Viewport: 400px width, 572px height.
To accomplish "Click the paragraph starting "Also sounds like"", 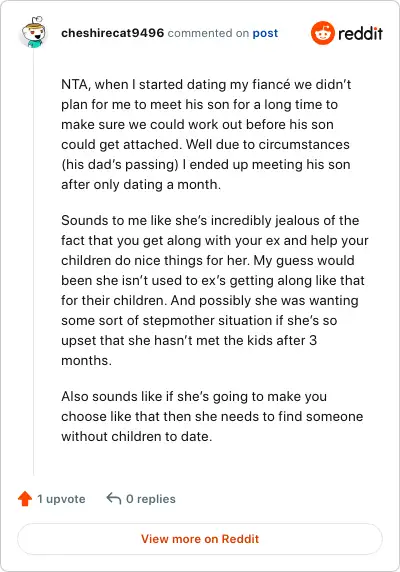I will pos(212,416).
